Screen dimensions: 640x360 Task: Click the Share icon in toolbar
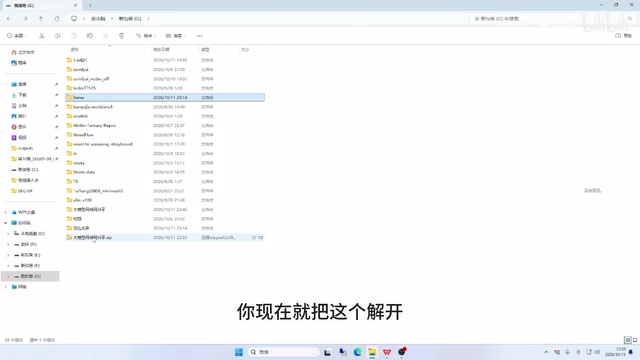tap(106, 36)
